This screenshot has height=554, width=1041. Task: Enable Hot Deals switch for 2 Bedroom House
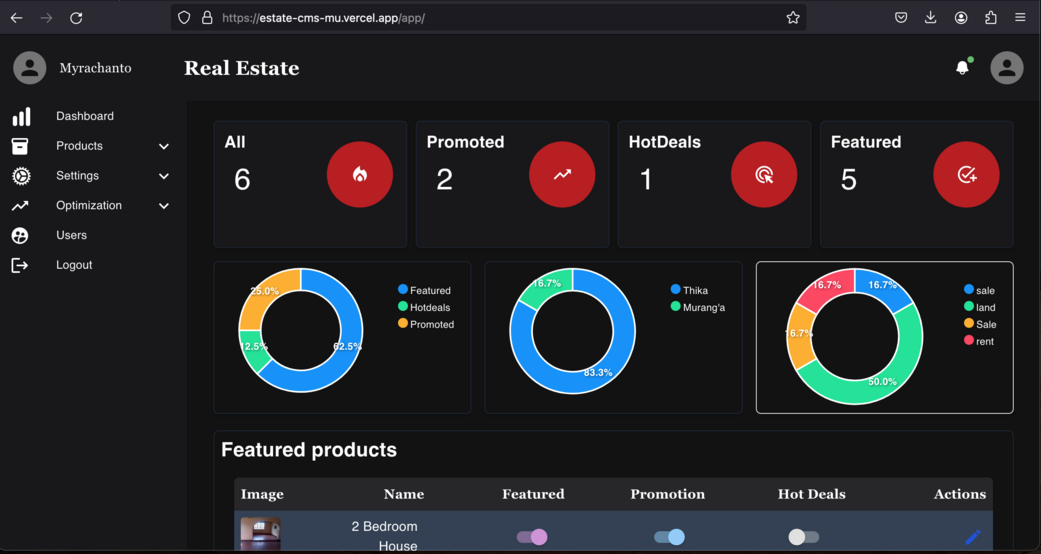803,537
